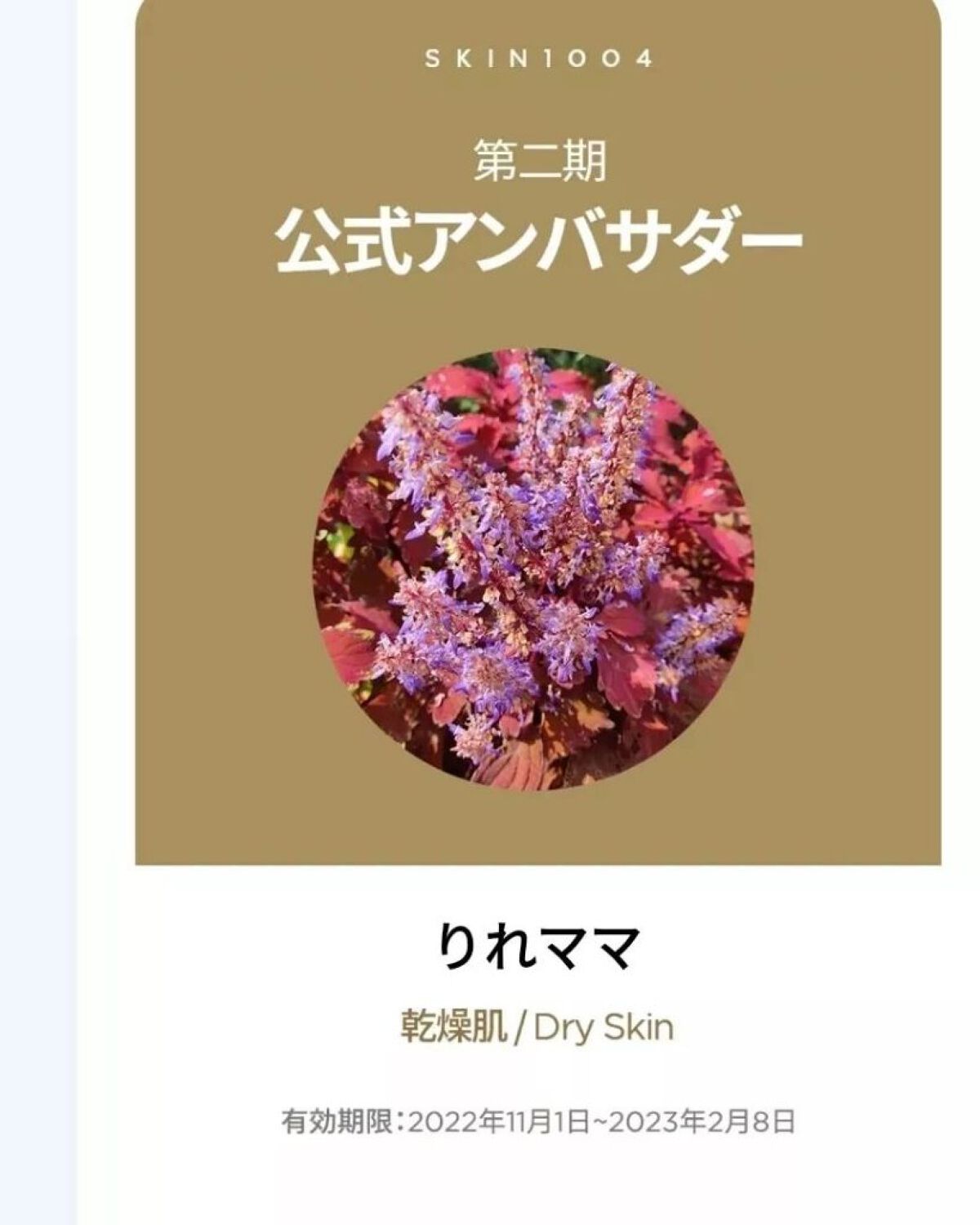980x1225 pixels.
Task: Click the red leaves at the photo's right edge
Action: (x=719, y=523)
